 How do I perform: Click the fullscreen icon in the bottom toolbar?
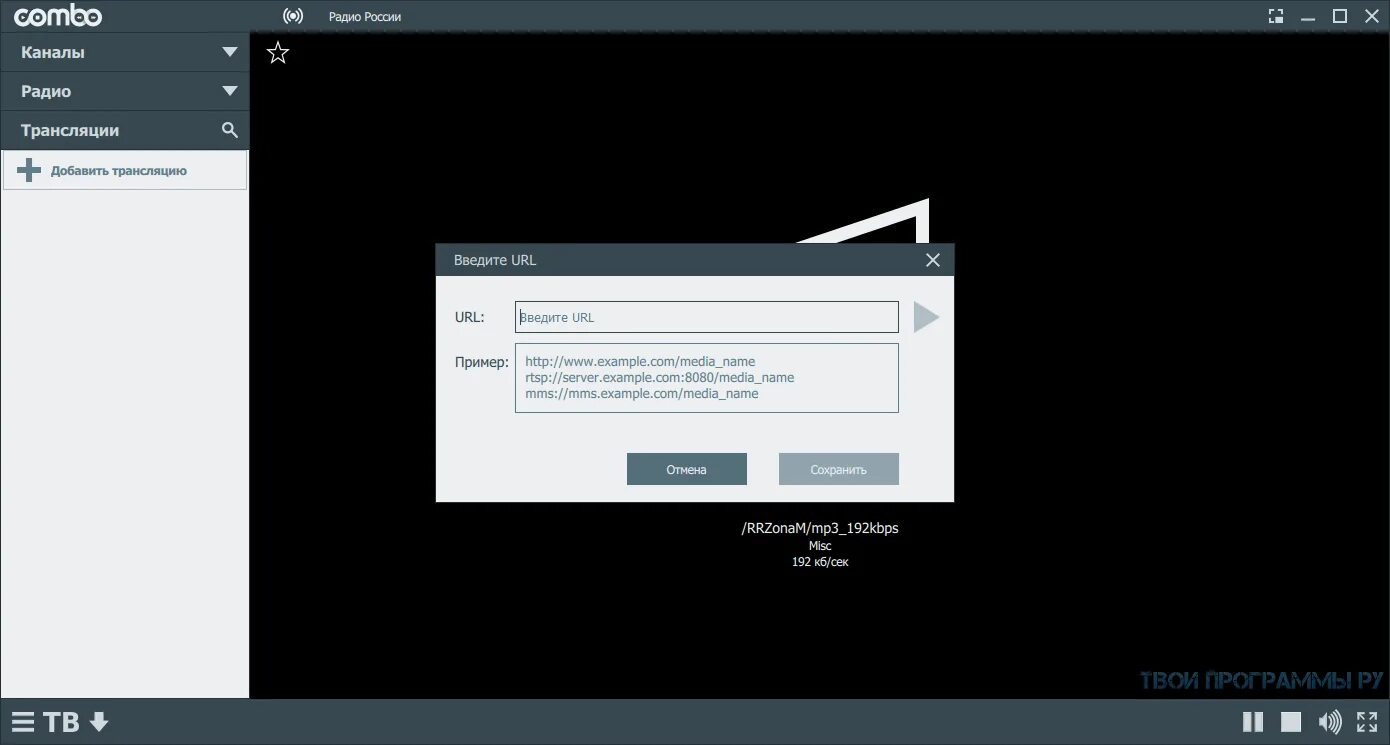click(x=1366, y=721)
